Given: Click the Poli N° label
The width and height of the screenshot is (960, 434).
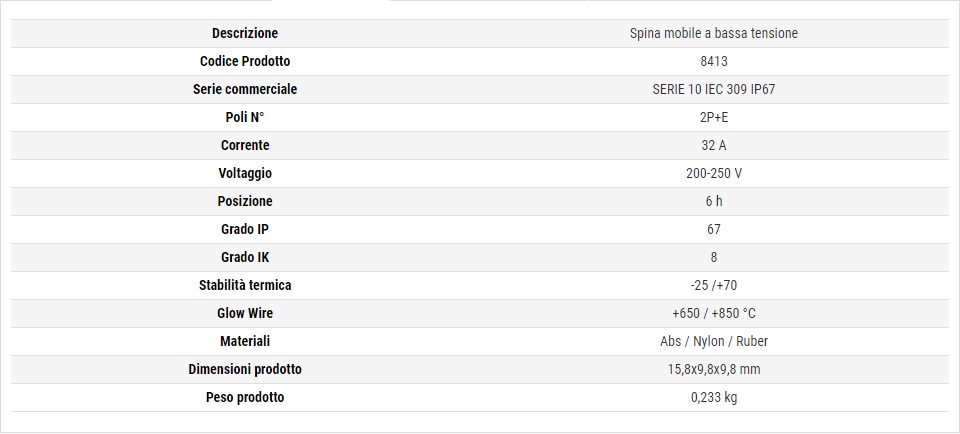Looking at the screenshot, I should [x=245, y=117].
